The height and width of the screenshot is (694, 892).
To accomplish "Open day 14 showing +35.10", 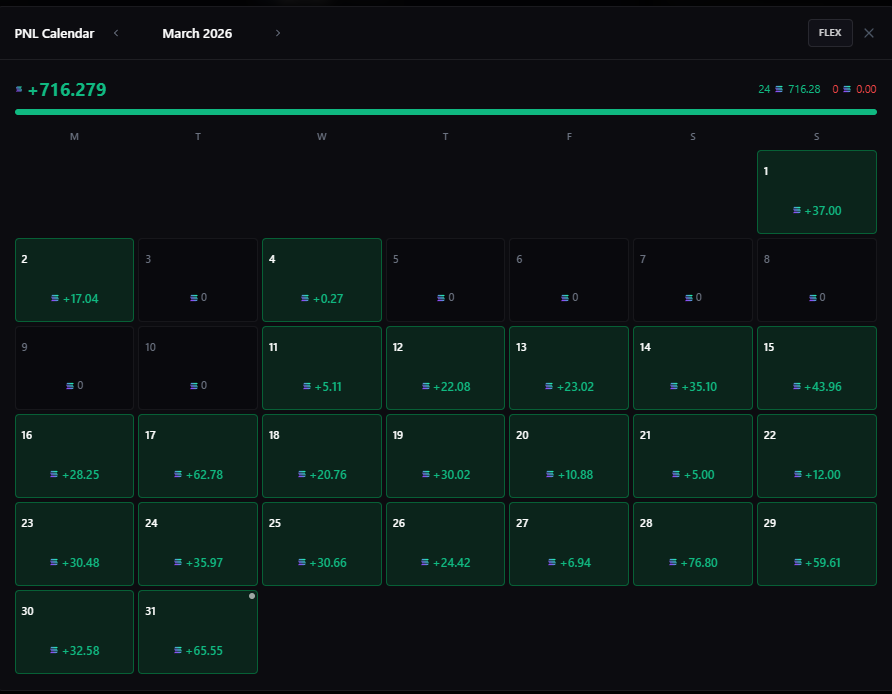I will (693, 368).
